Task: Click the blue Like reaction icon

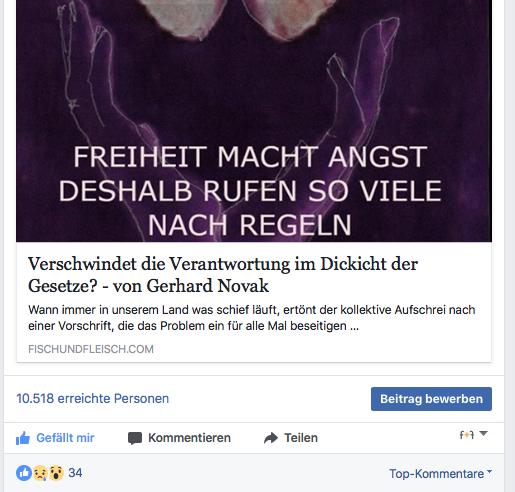Action: (24, 473)
